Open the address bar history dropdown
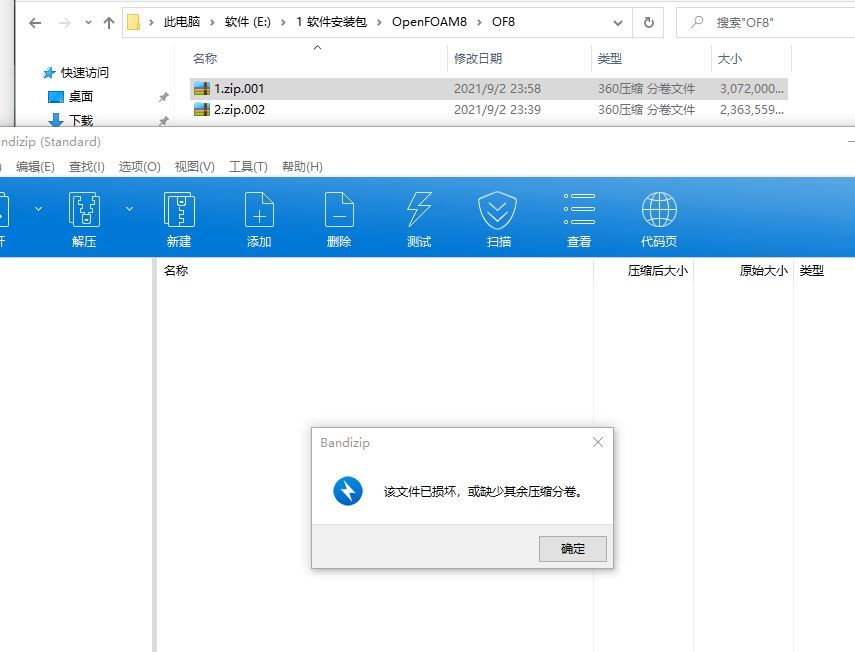The width and height of the screenshot is (855, 652). [x=618, y=23]
